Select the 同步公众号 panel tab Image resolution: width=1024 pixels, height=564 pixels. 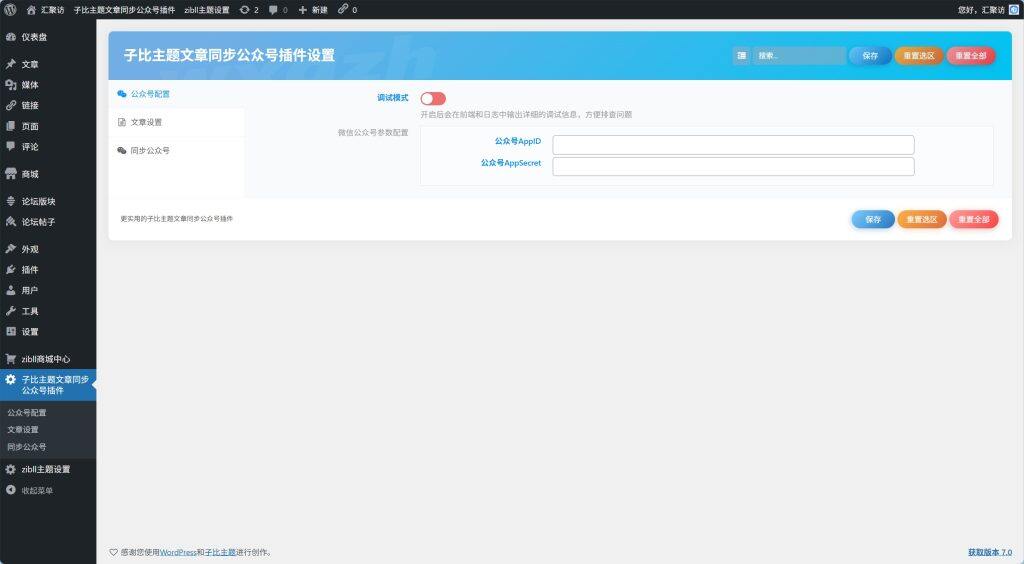(x=176, y=150)
